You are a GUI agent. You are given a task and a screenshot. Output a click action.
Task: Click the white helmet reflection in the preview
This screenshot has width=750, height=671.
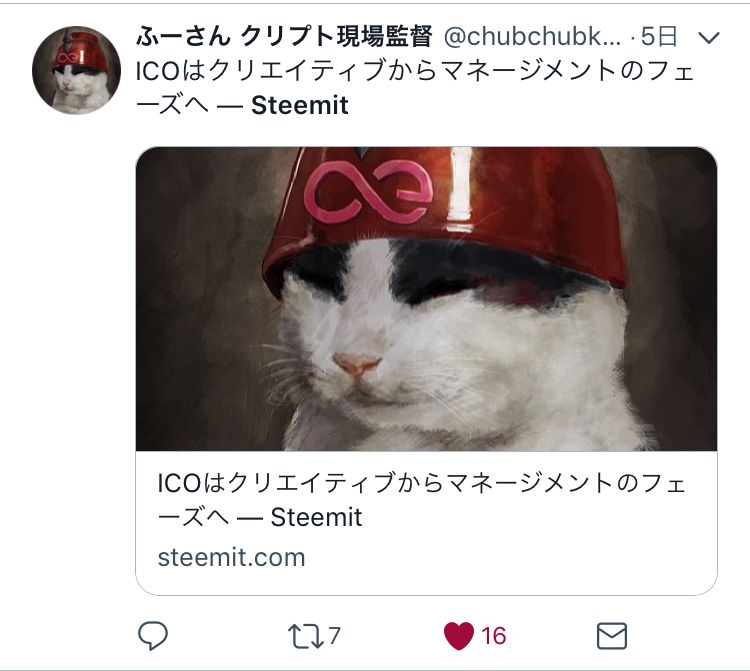click(461, 184)
